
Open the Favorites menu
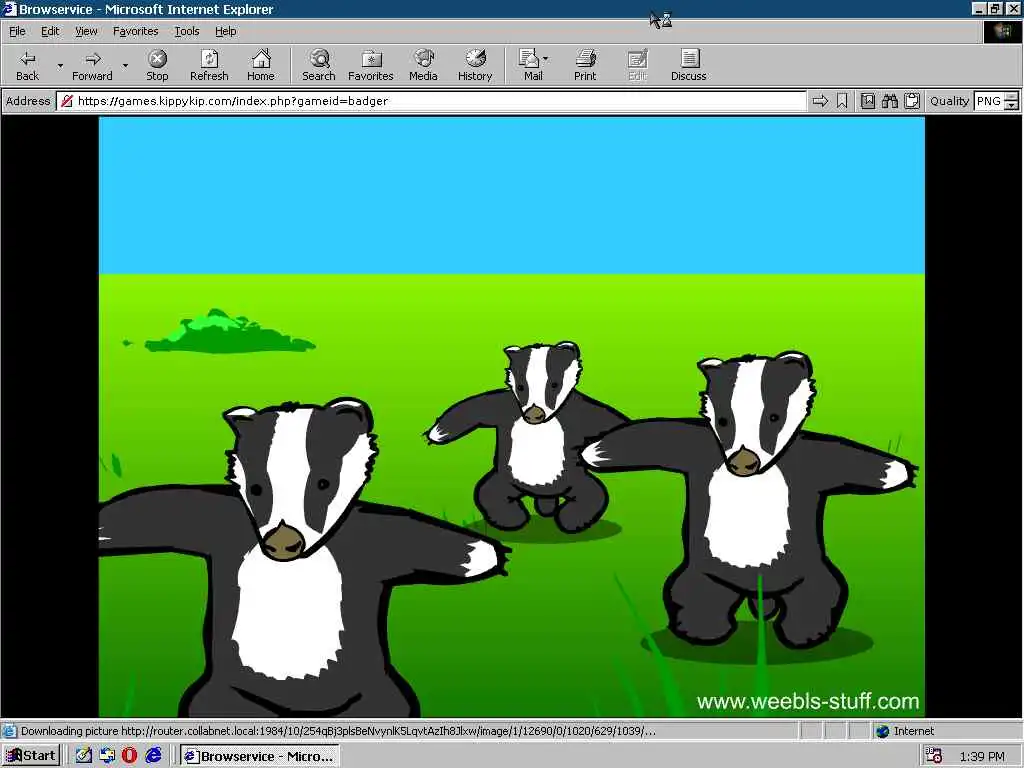click(135, 31)
